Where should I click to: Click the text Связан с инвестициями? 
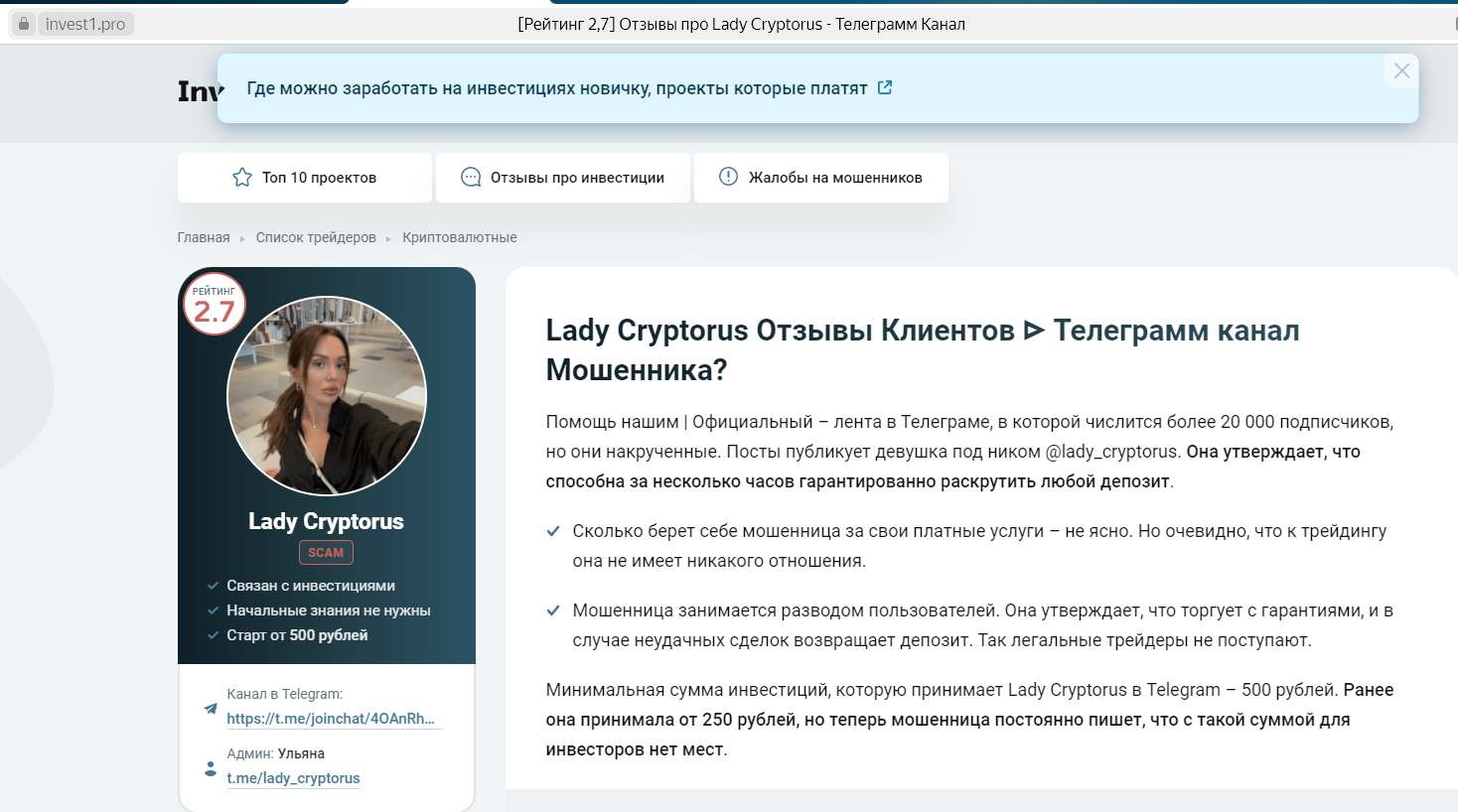[x=311, y=586]
